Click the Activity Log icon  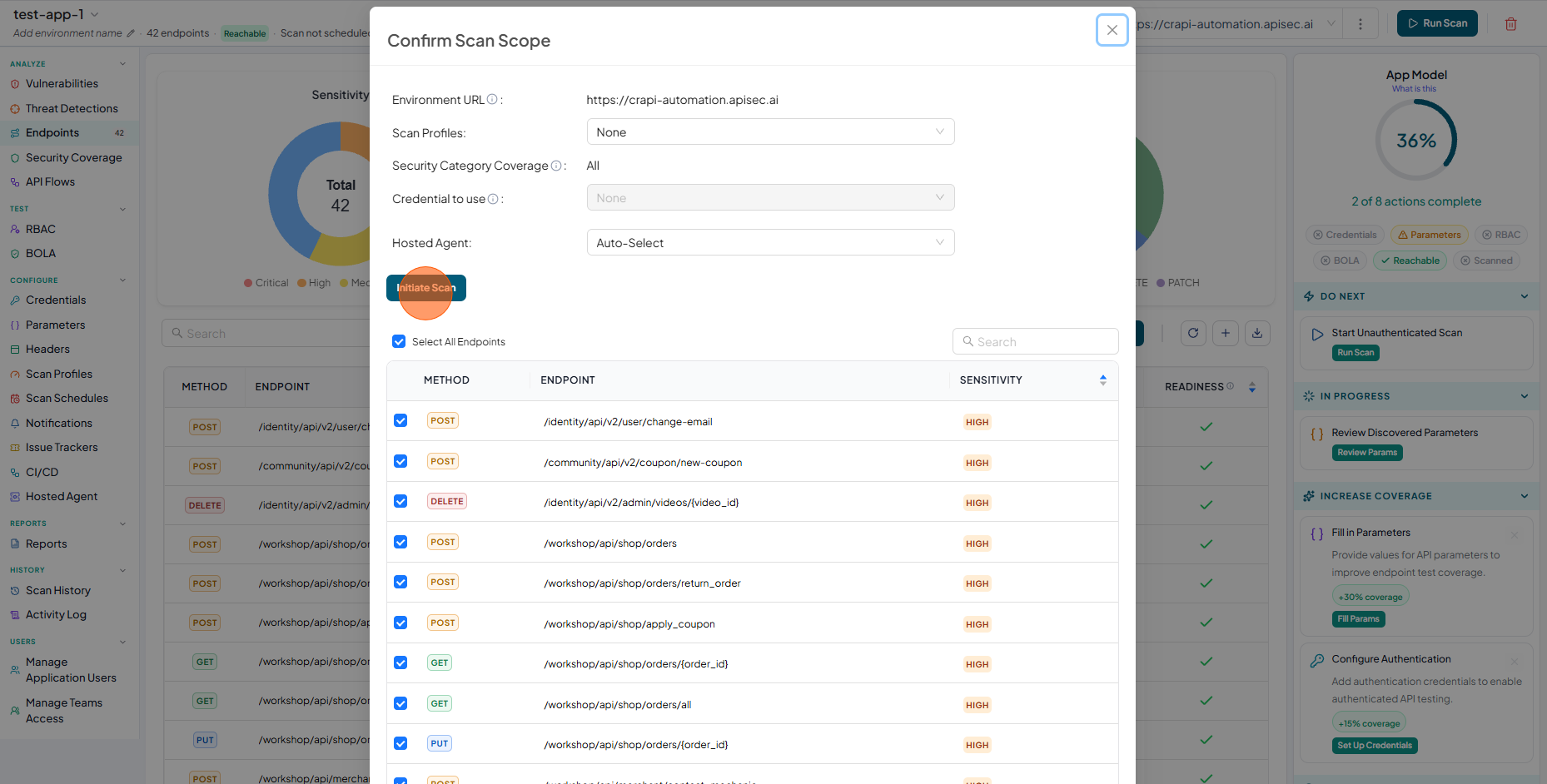click(x=15, y=615)
